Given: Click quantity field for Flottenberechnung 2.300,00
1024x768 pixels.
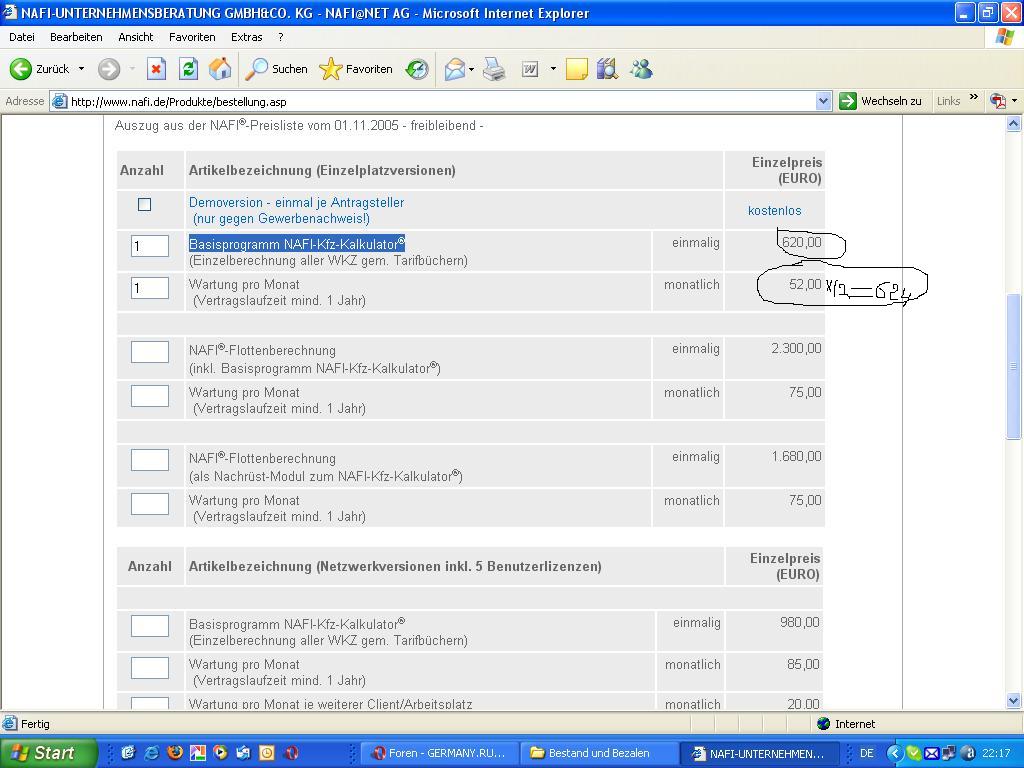Looking at the screenshot, I should point(150,352).
